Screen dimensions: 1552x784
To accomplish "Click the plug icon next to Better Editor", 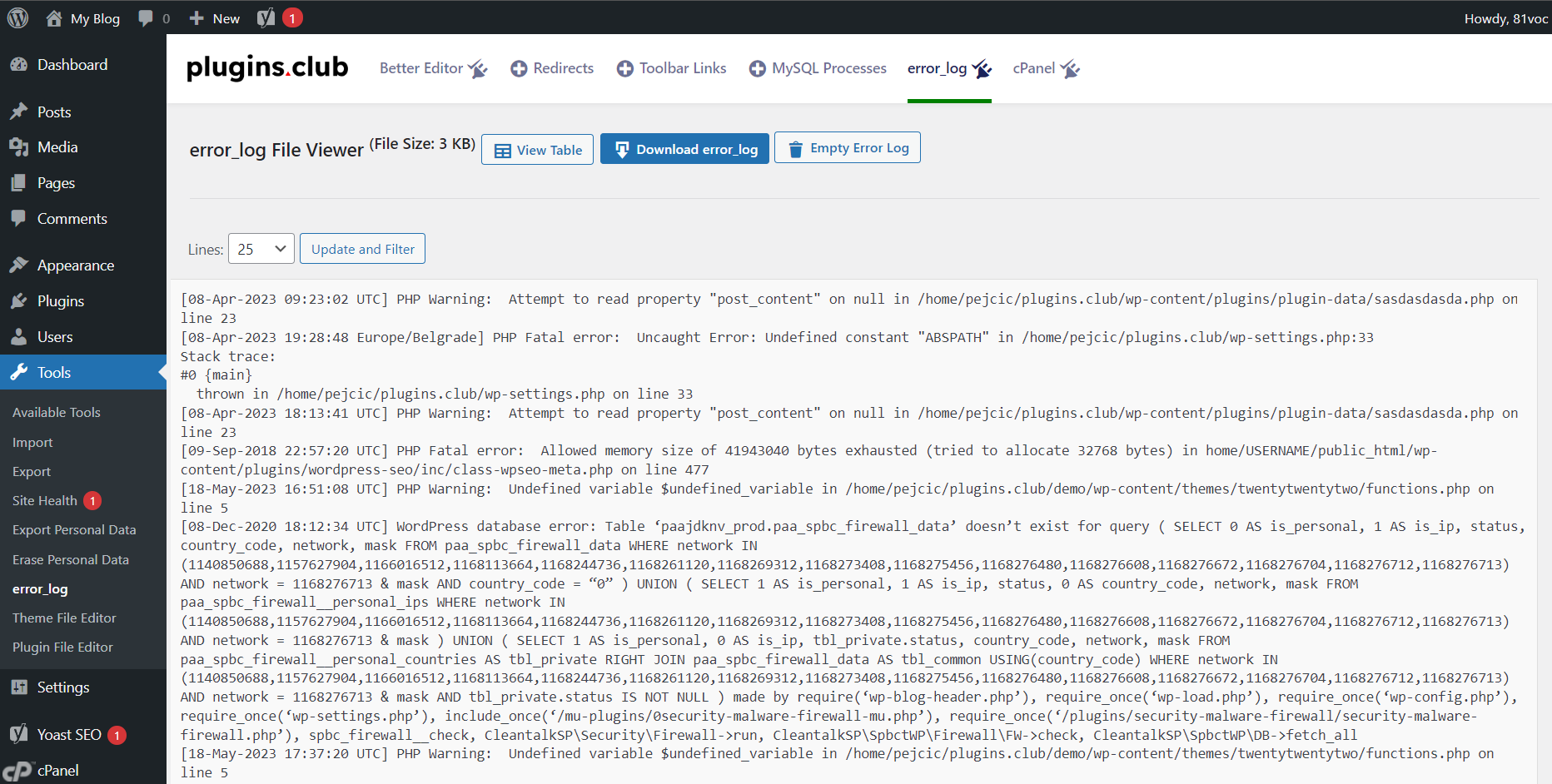I will click(477, 69).
